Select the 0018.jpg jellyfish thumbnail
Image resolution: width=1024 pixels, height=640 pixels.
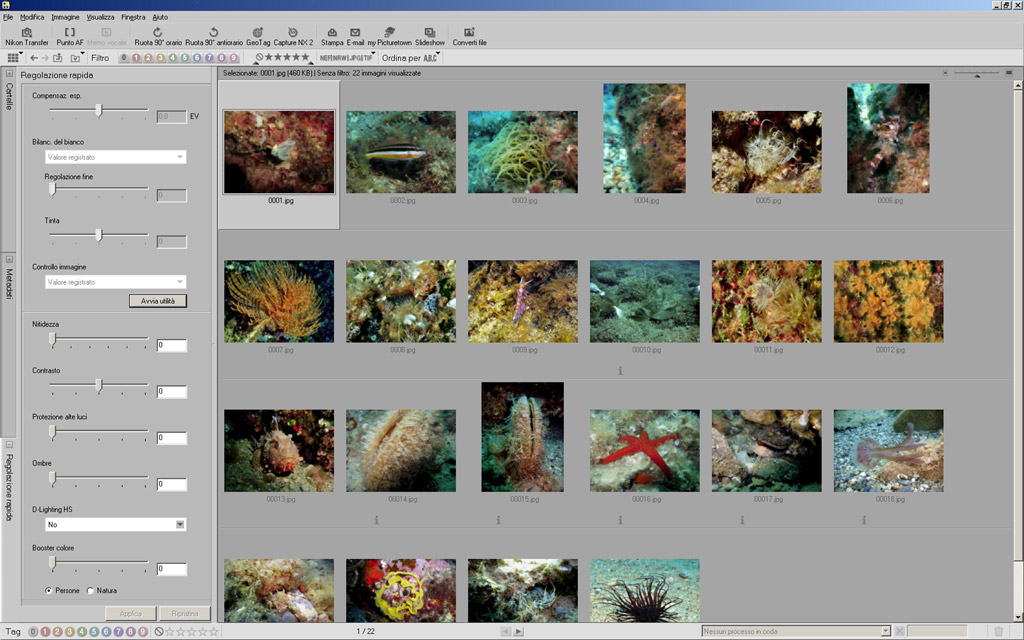pyautogui.click(x=888, y=451)
